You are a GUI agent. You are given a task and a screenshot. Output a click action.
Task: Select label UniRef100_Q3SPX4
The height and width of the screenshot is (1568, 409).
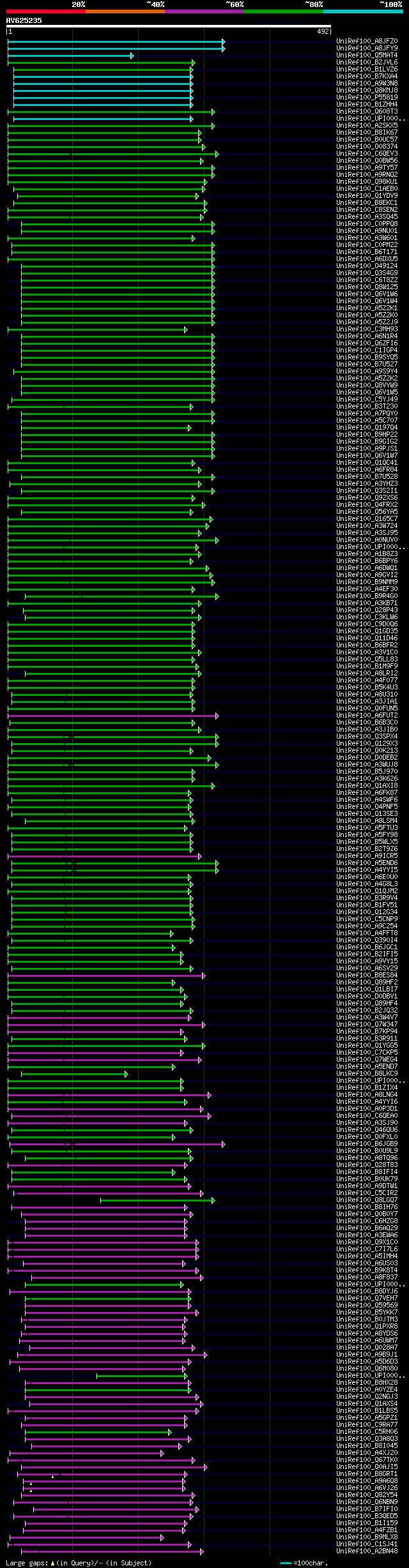pos(367,737)
